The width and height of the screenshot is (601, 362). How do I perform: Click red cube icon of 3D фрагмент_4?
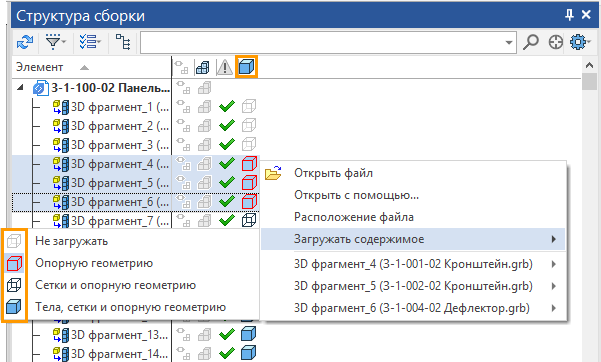pos(249,164)
